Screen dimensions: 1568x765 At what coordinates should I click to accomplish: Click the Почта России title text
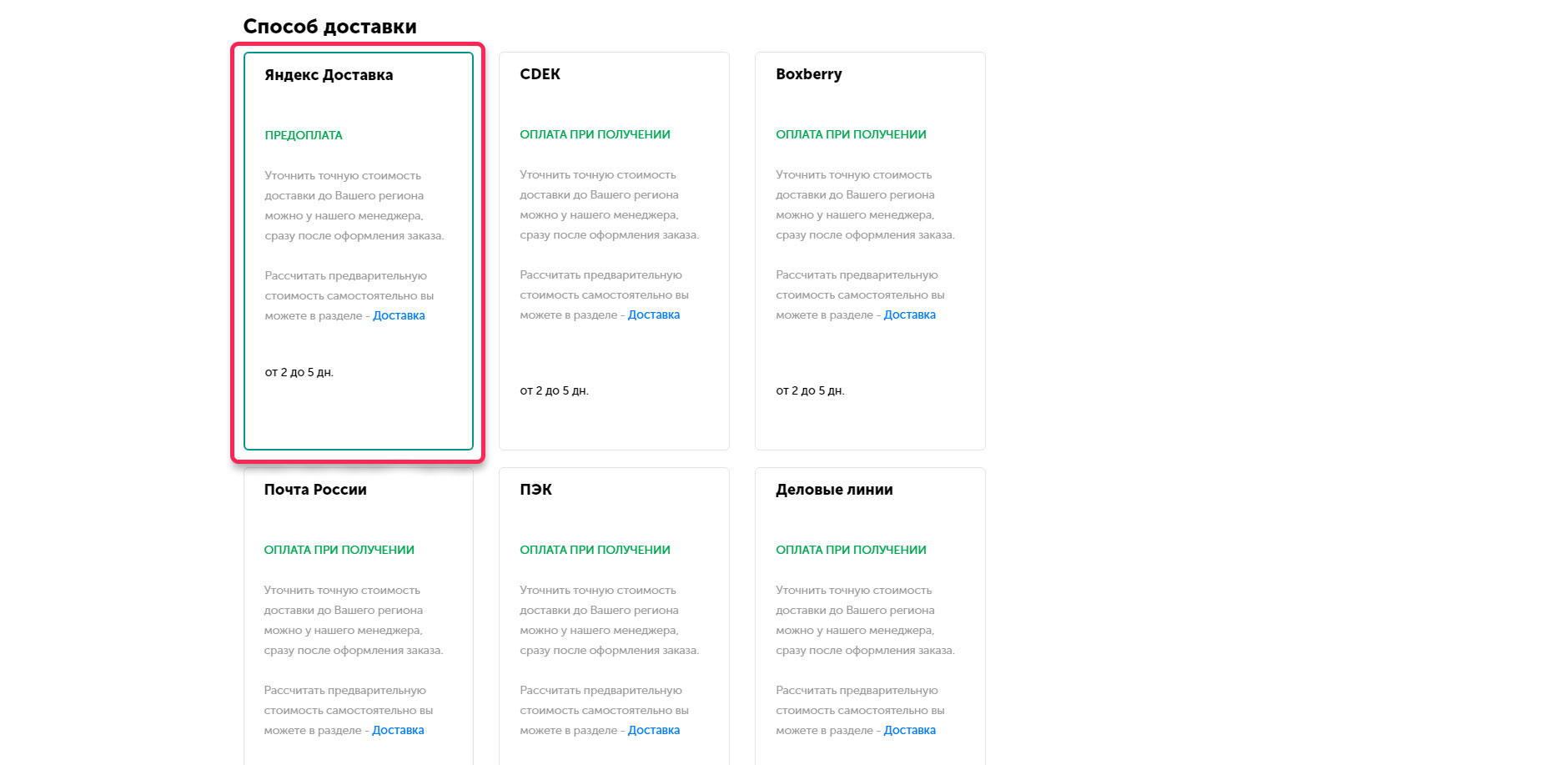tap(315, 490)
